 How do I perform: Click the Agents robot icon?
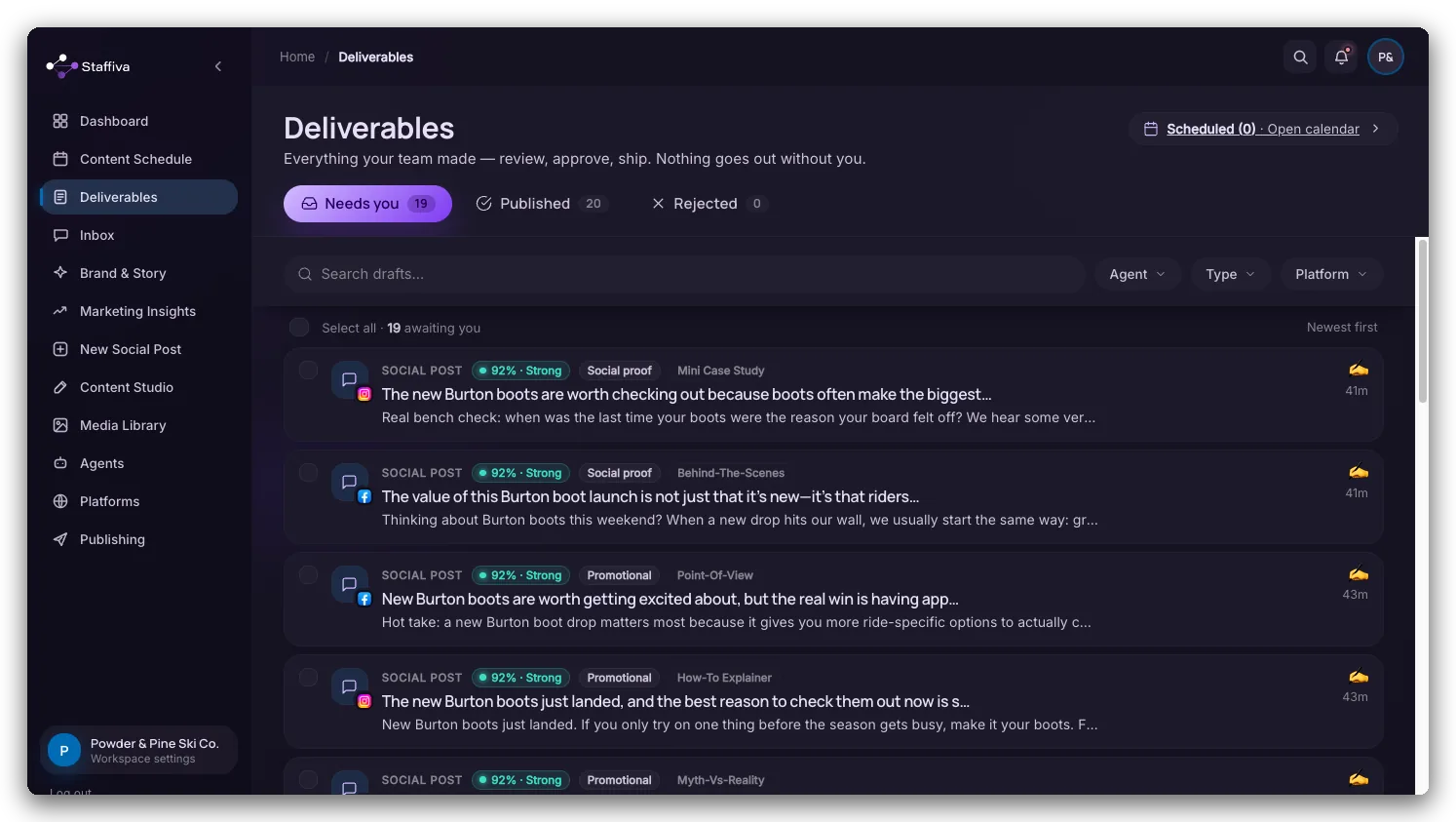point(60,463)
